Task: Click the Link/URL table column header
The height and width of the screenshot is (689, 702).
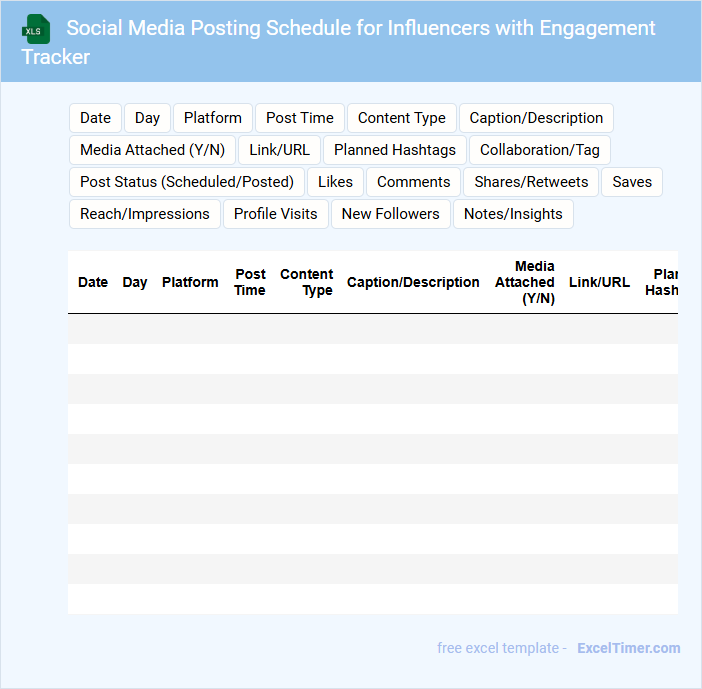Action: [x=599, y=282]
